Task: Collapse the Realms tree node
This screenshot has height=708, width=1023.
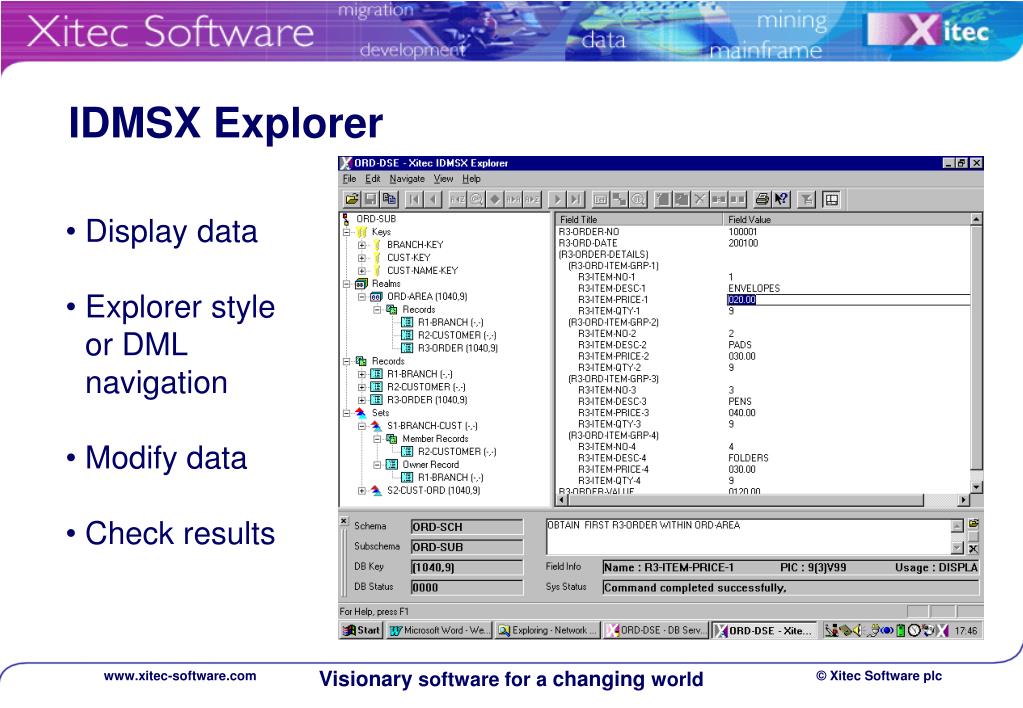Action: pos(347,284)
